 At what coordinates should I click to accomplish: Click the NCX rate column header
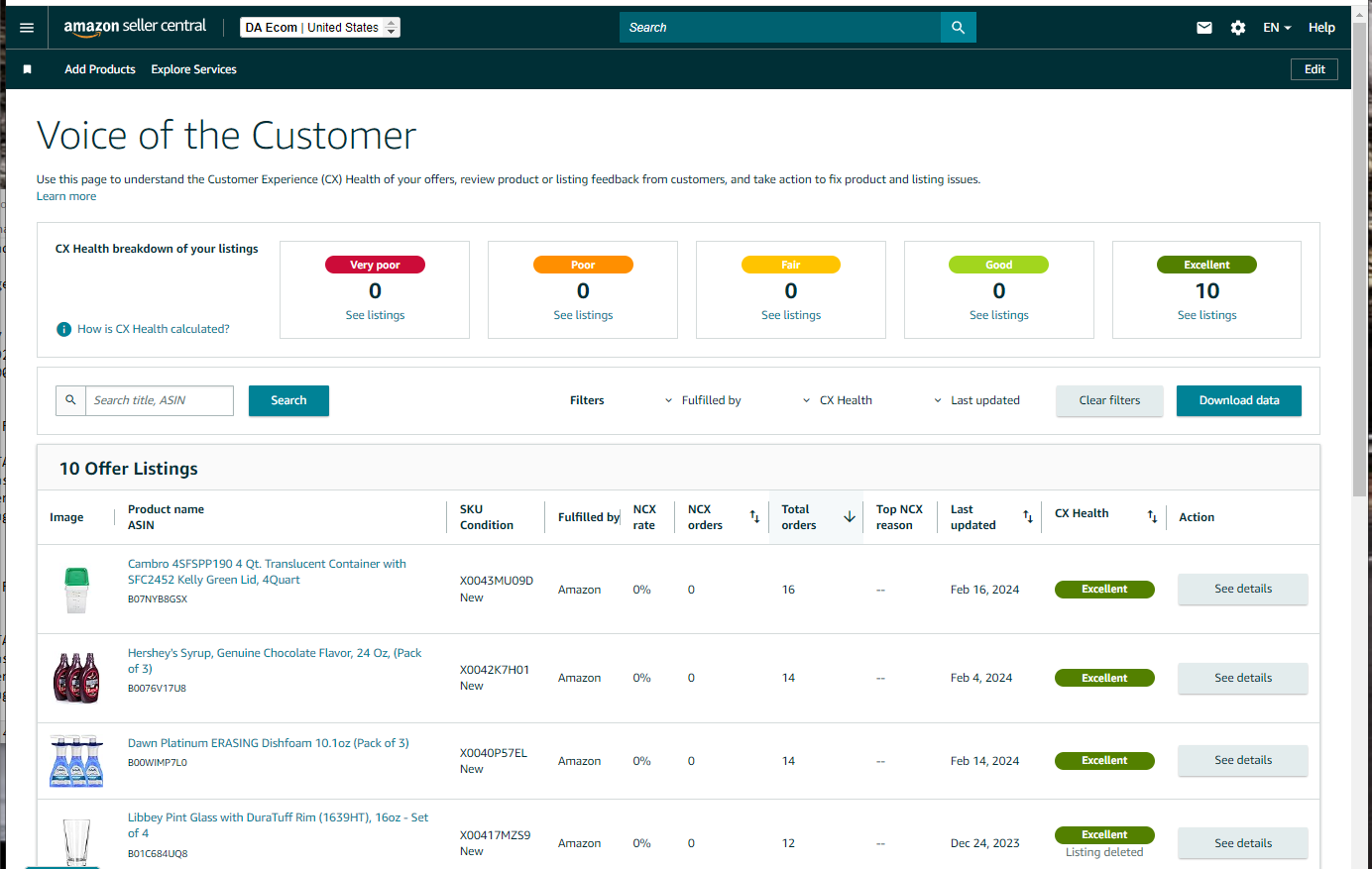pyautogui.click(x=644, y=517)
